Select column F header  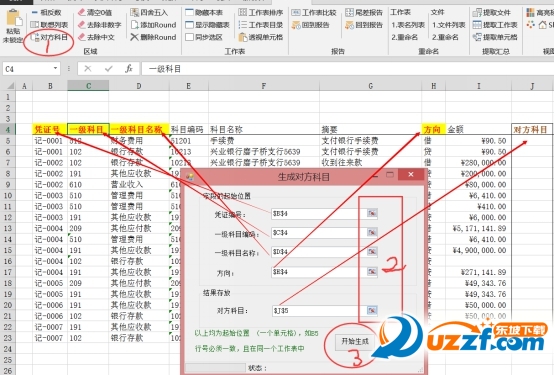[264, 86]
